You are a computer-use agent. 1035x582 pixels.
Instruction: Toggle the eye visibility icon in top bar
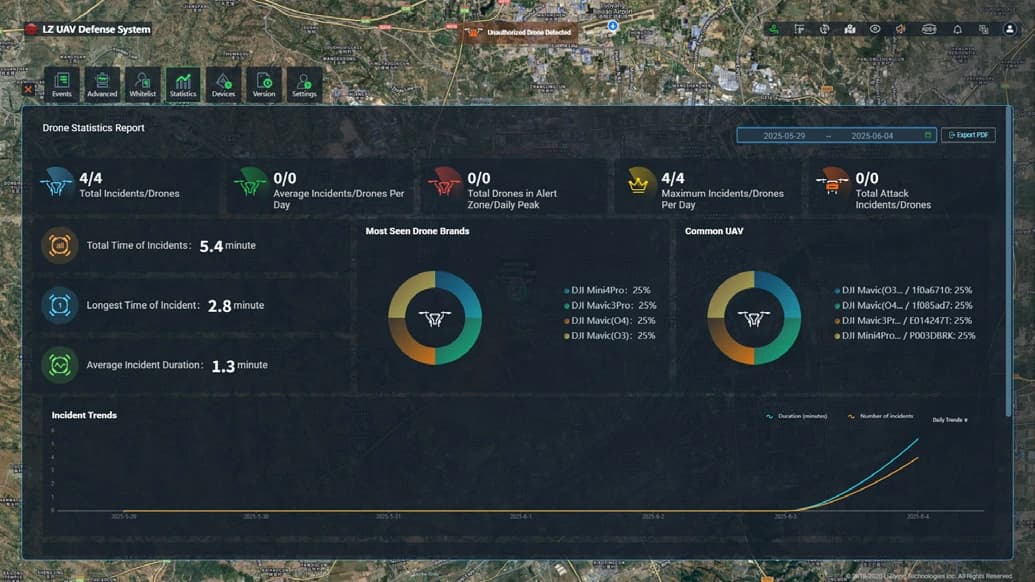click(x=875, y=29)
